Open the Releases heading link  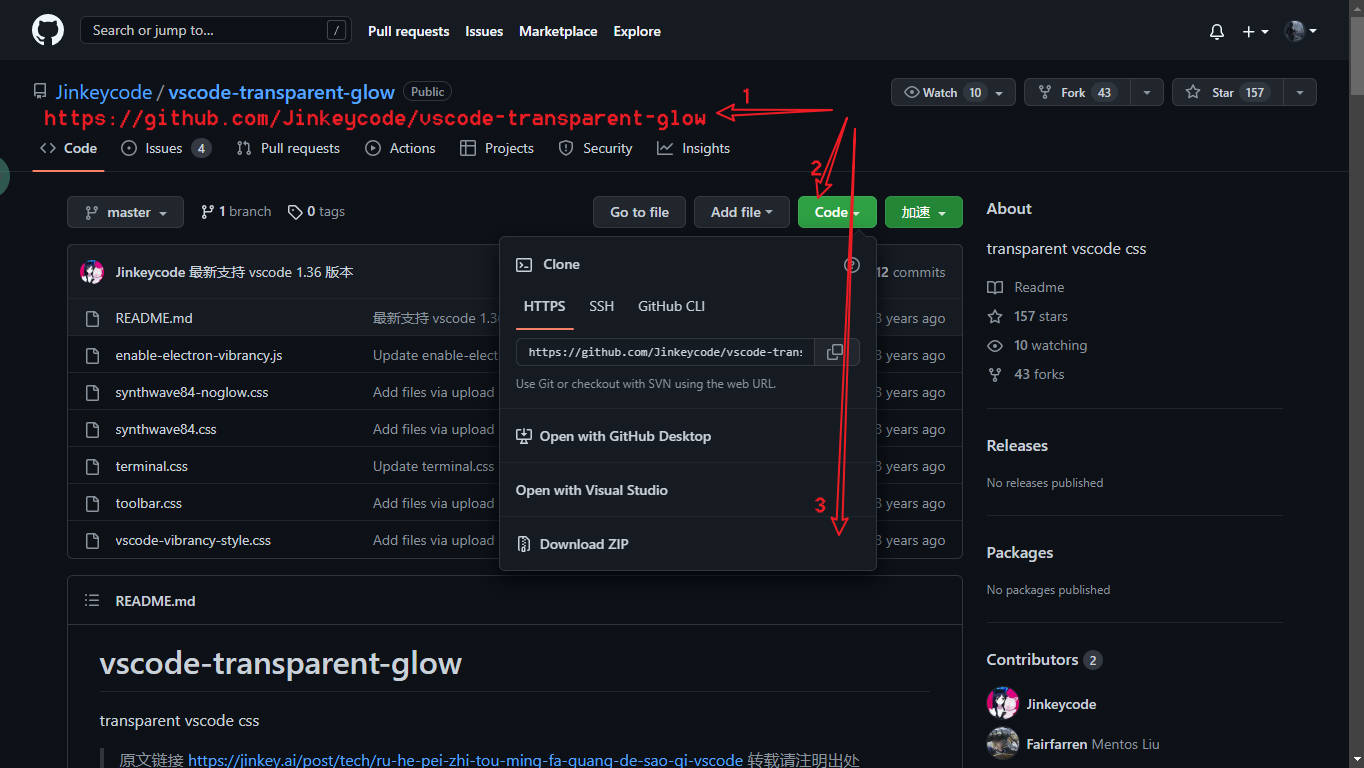tap(1017, 446)
